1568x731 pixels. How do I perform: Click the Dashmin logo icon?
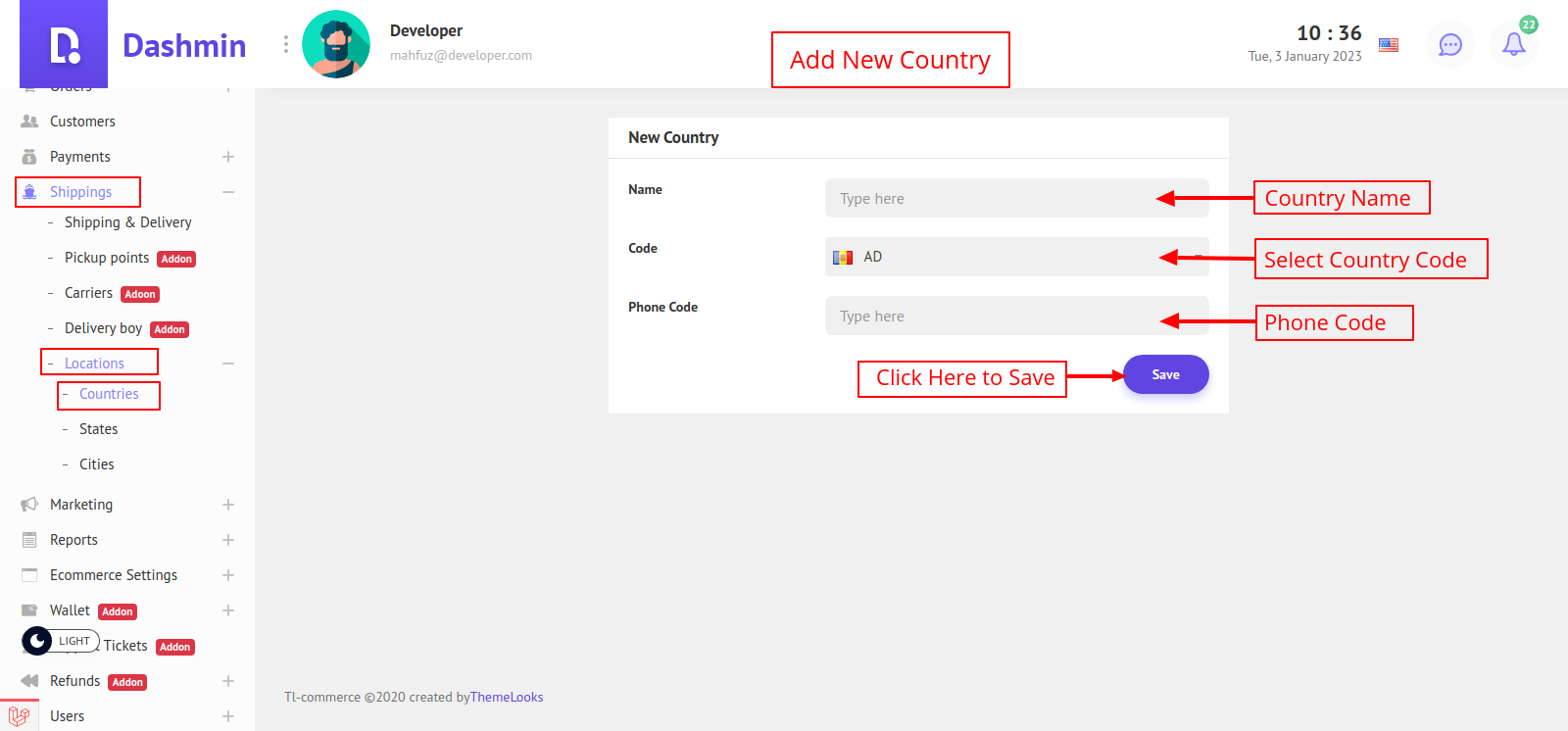click(64, 45)
